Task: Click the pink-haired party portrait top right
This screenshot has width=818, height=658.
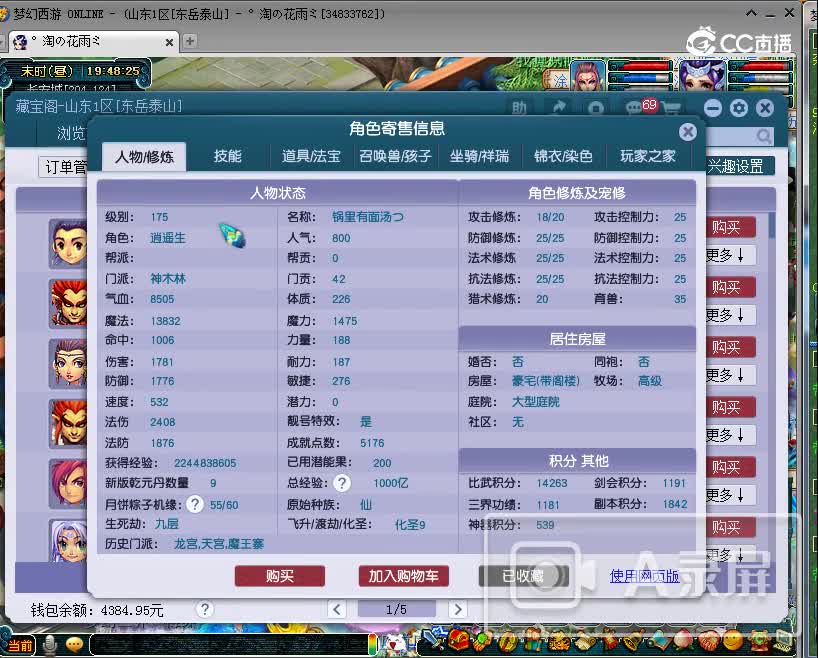Action: [x=588, y=76]
